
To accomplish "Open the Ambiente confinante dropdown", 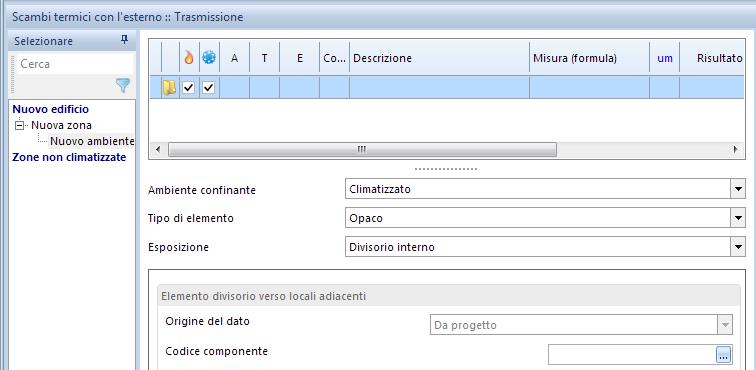I will tap(738, 189).
